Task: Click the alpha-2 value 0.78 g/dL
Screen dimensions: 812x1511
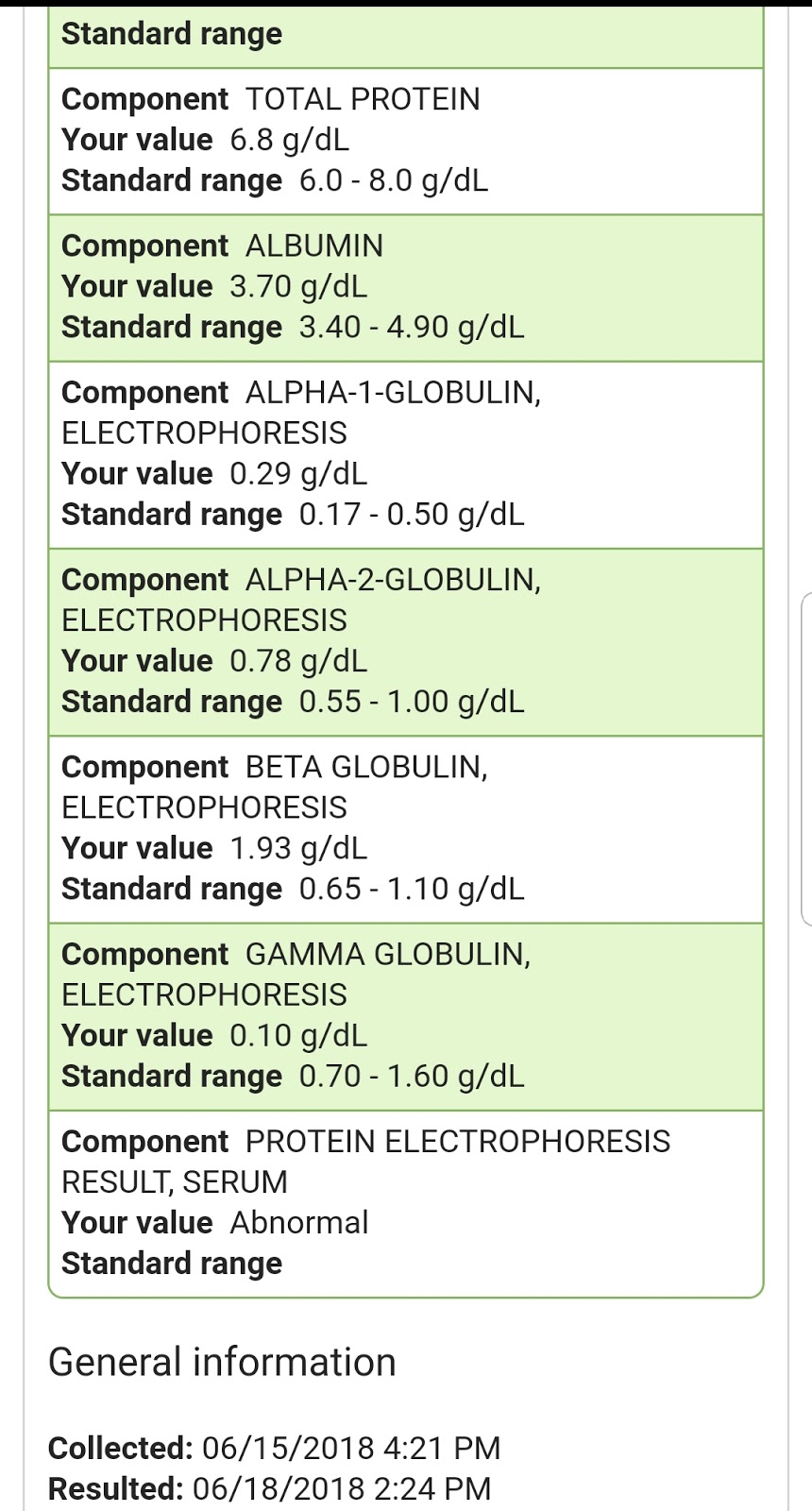Action: pos(298,660)
